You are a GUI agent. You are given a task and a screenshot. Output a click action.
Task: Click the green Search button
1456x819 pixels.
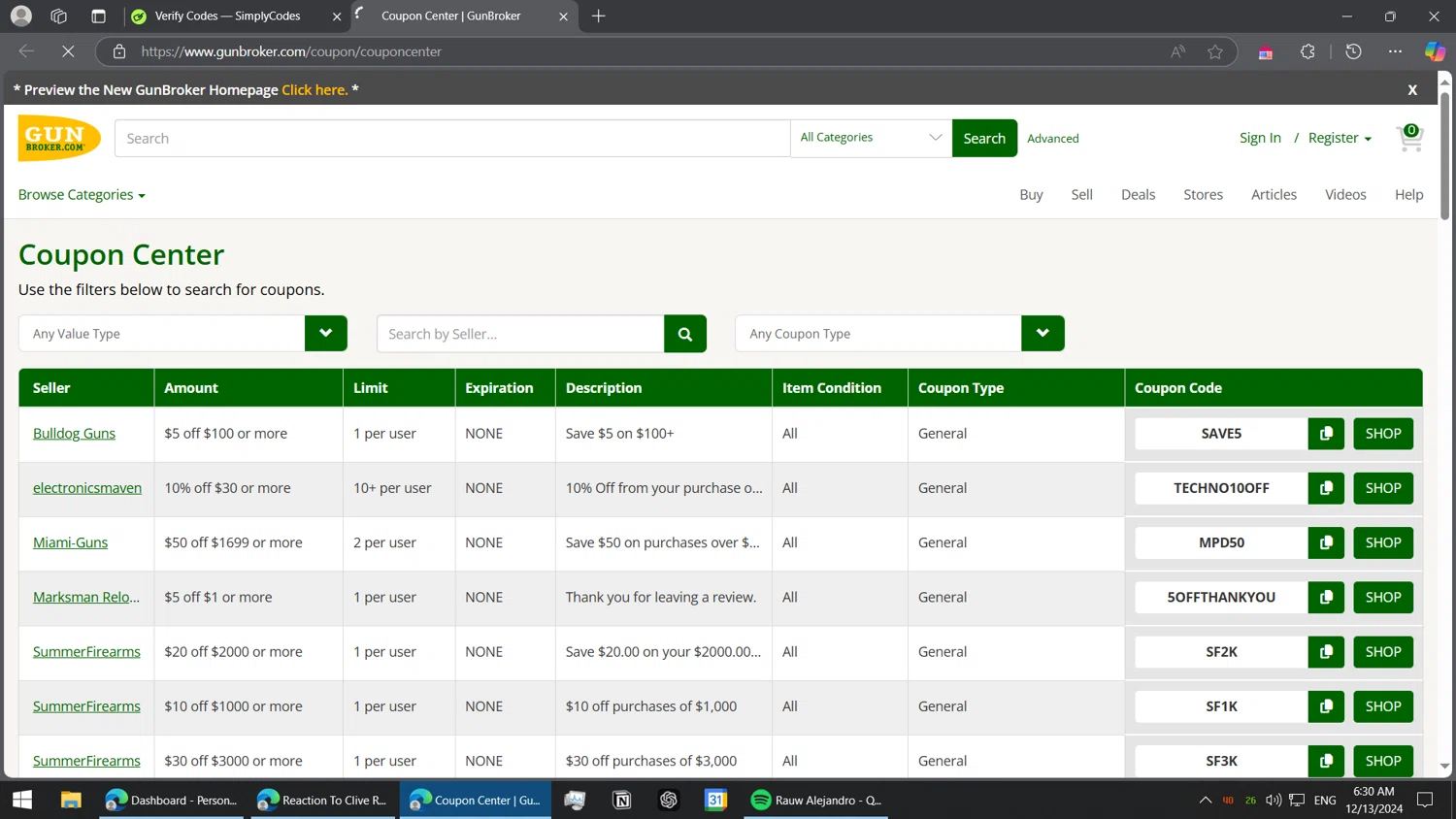[x=983, y=138]
